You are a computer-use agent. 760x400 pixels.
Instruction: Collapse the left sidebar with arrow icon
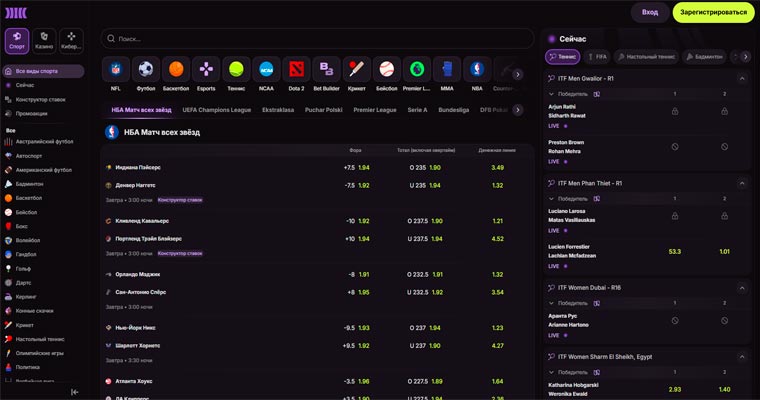coord(74,392)
